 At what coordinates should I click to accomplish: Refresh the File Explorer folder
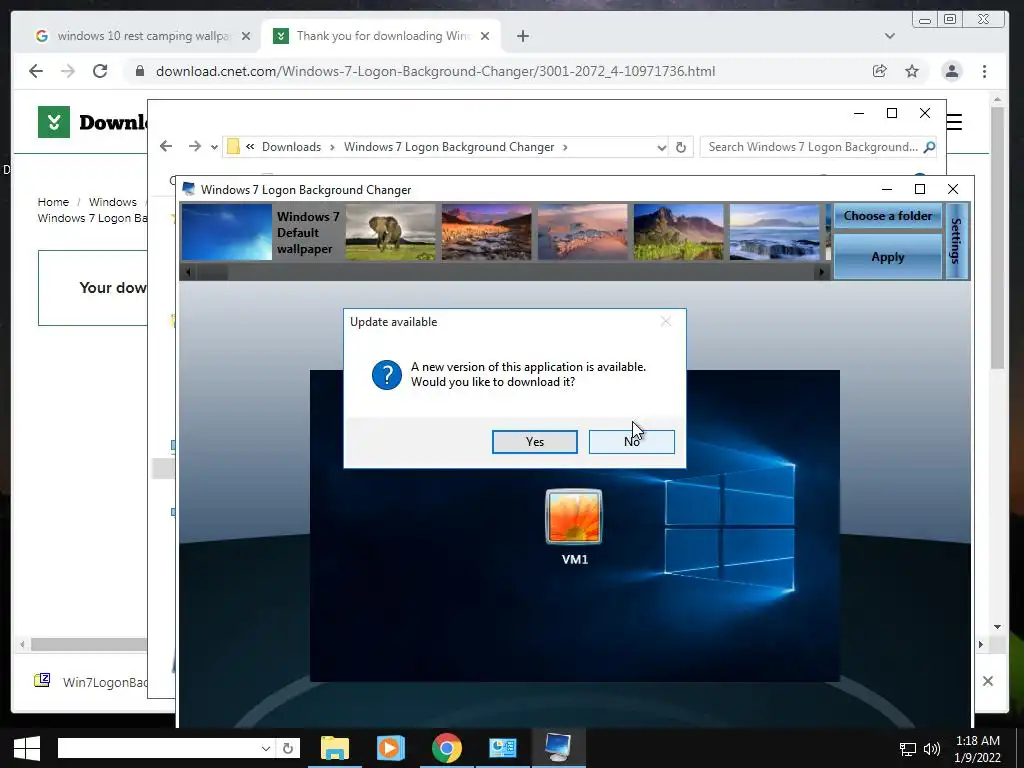pyautogui.click(x=680, y=148)
